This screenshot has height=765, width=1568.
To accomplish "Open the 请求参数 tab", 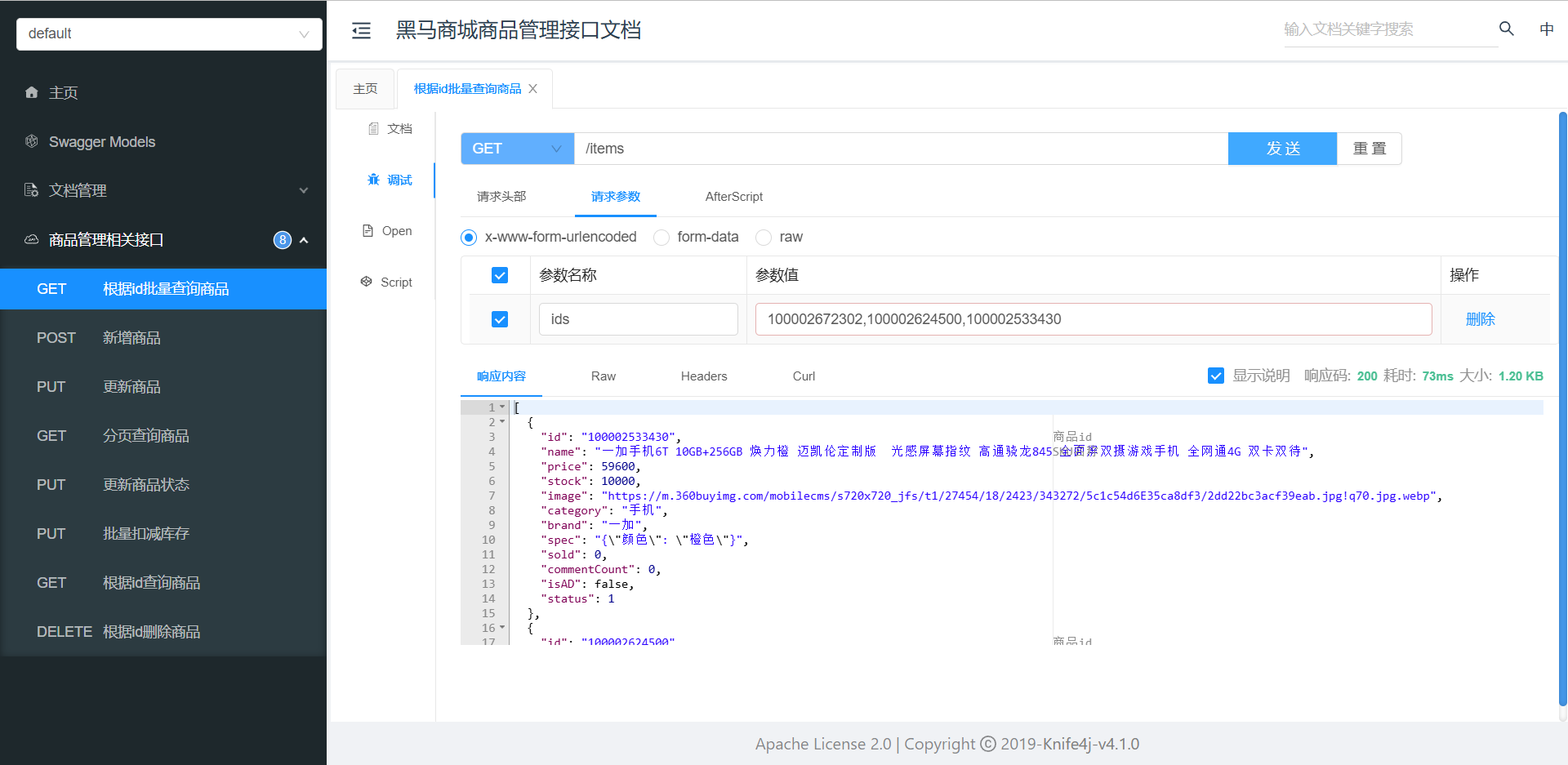I will [616, 197].
